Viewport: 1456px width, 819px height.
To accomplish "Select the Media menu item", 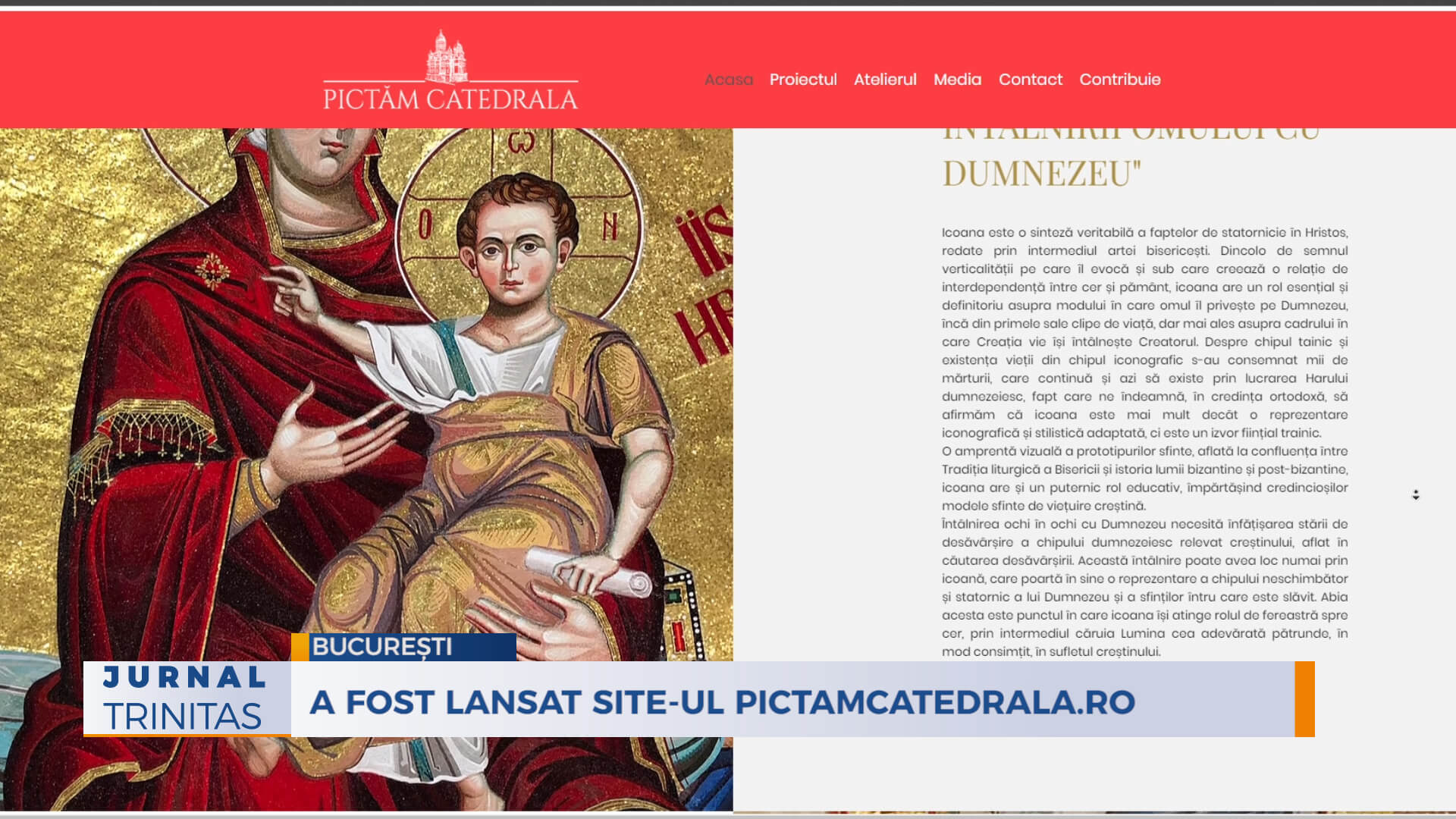I will (957, 80).
